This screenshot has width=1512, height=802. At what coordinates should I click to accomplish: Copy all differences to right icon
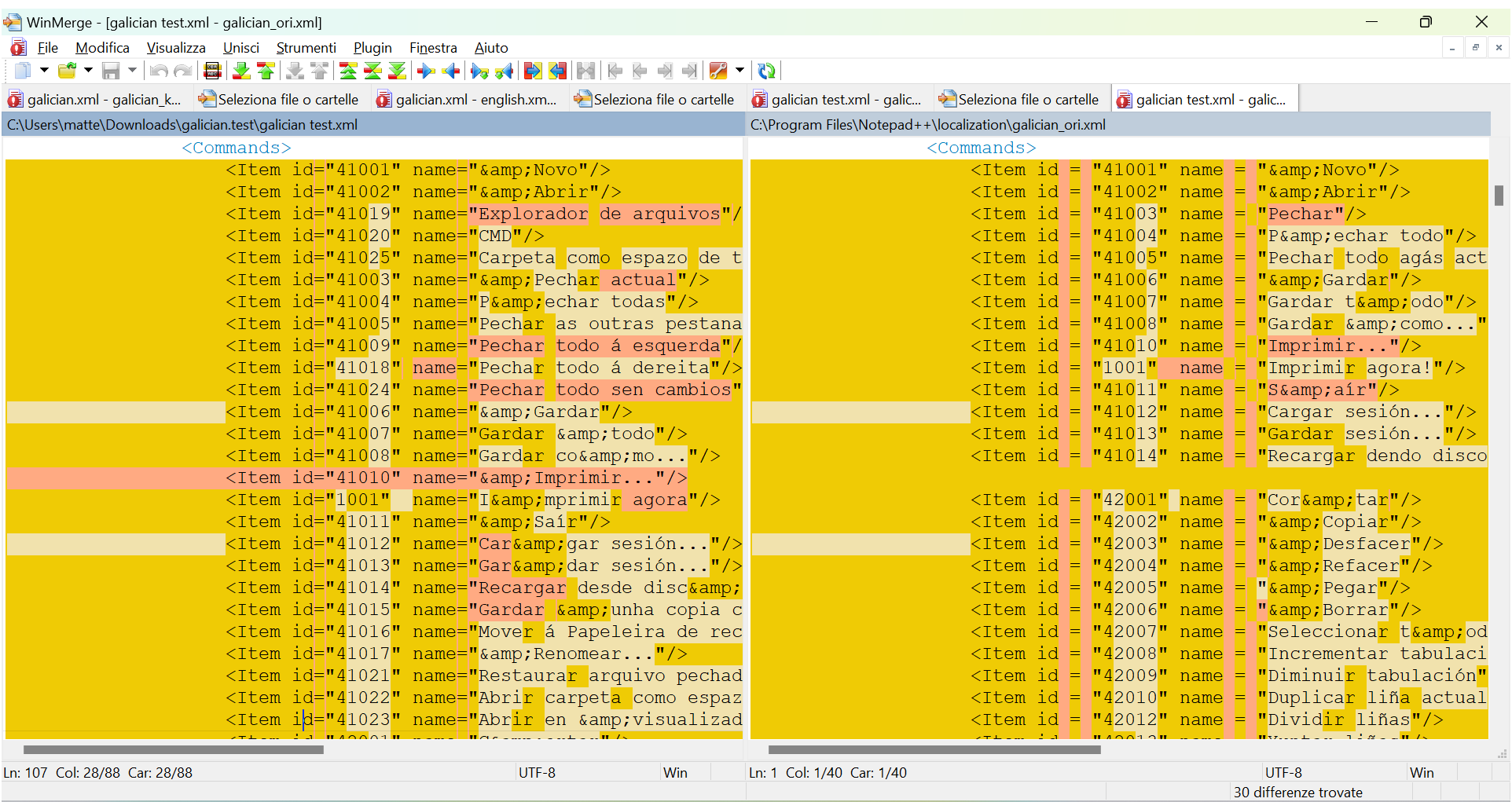click(x=533, y=71)
